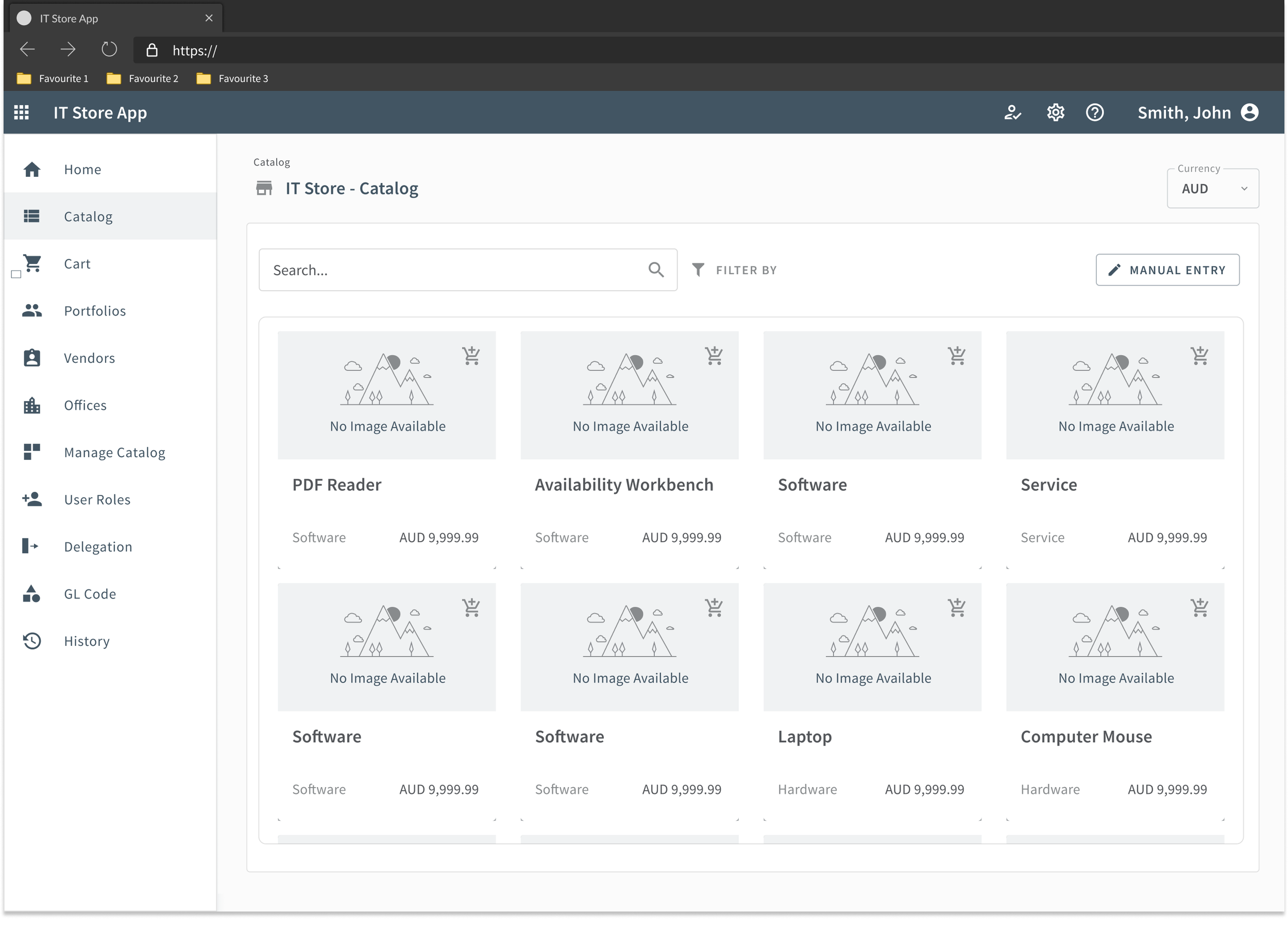Open Manage Catalog page
This screenshot has height=933, width=1288.
tap(114, 452)
